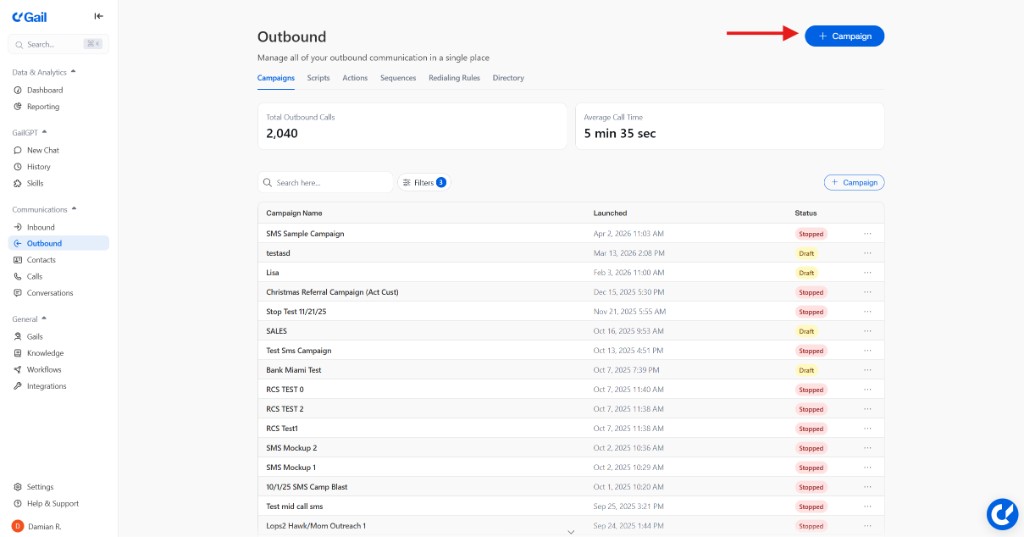
Task: Open the Skills page
Action: [x=35, y=183]
